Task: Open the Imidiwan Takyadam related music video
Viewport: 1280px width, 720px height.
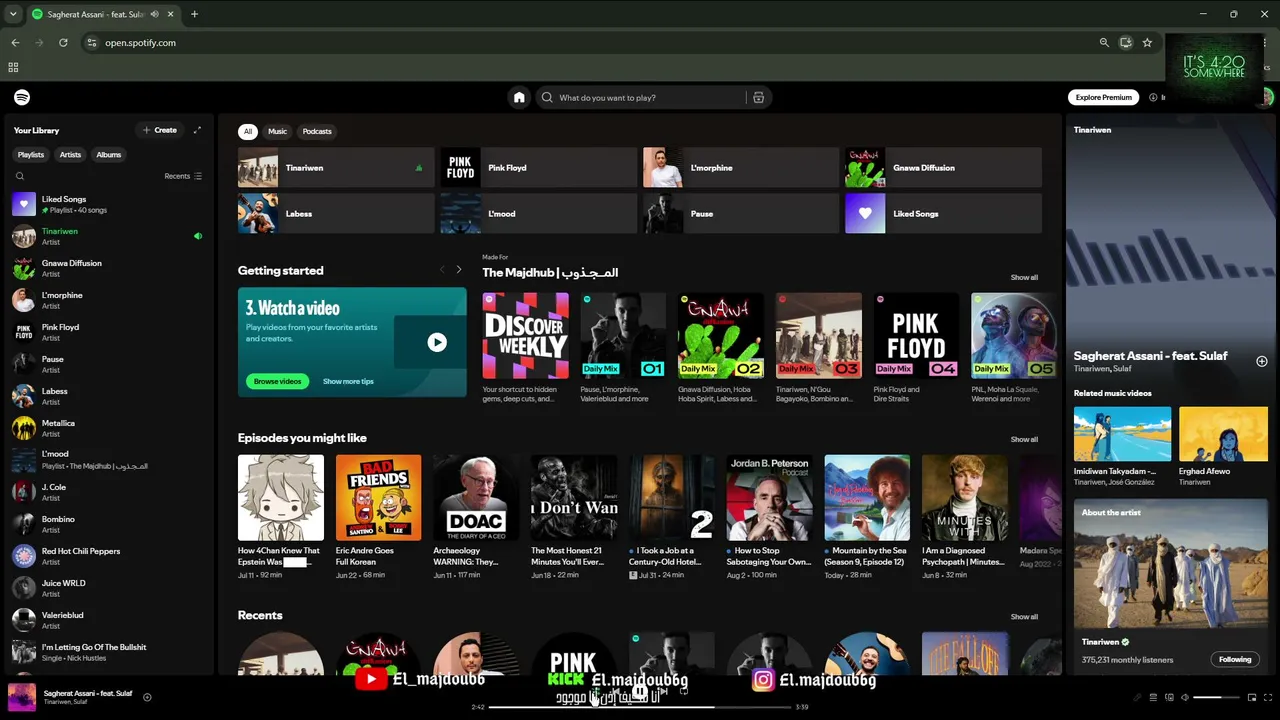Action: pos(1122,434)
